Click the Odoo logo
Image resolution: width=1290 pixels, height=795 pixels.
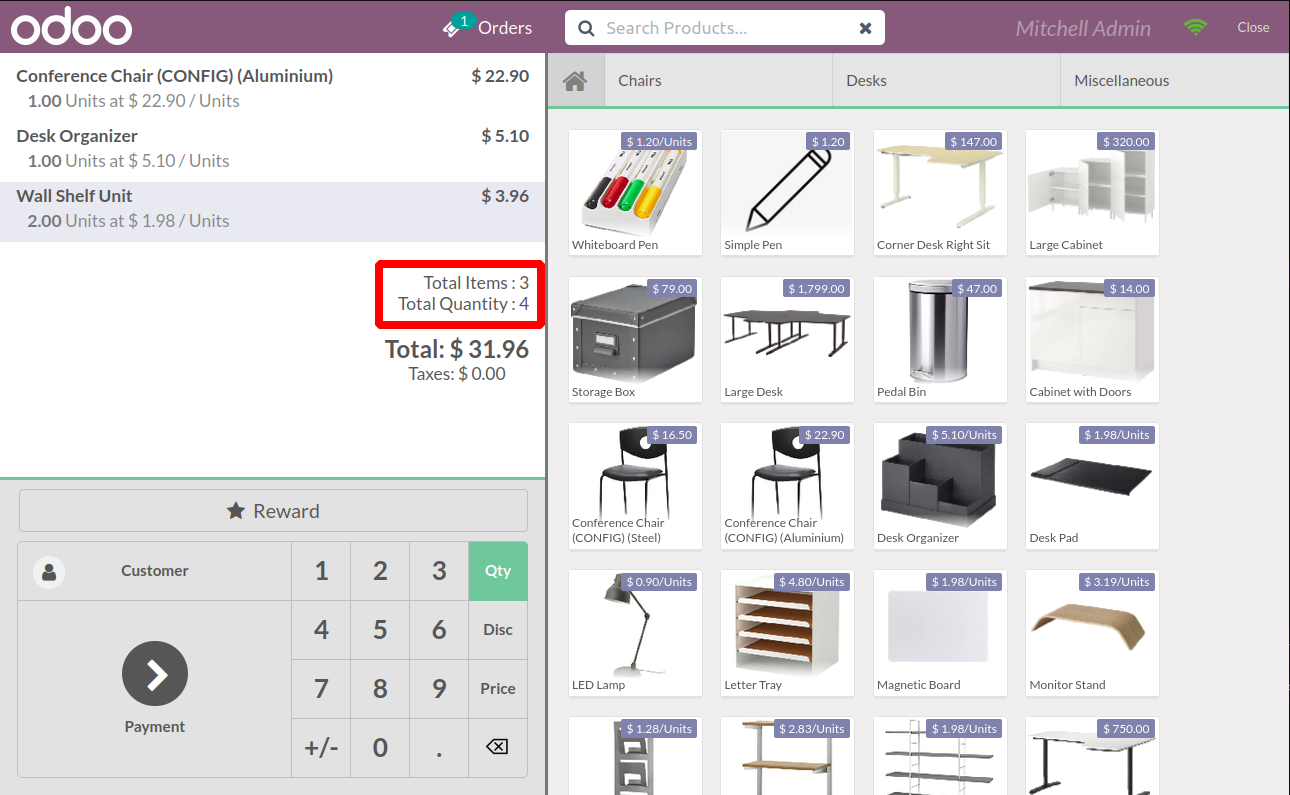[72, 27]
